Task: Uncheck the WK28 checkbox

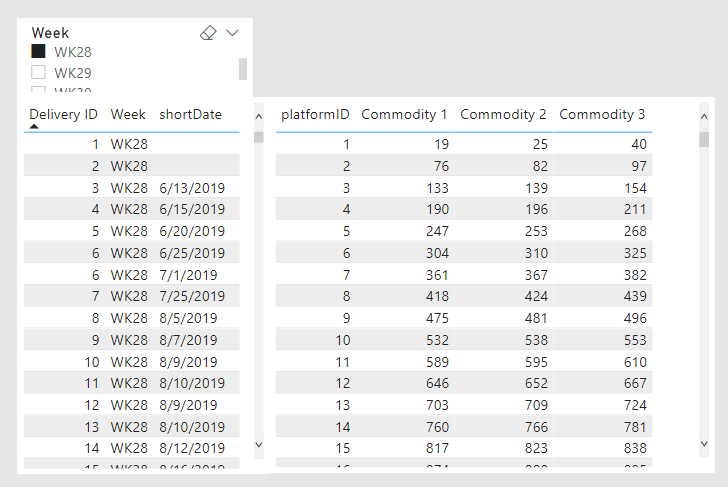Action: pos(38,51)
